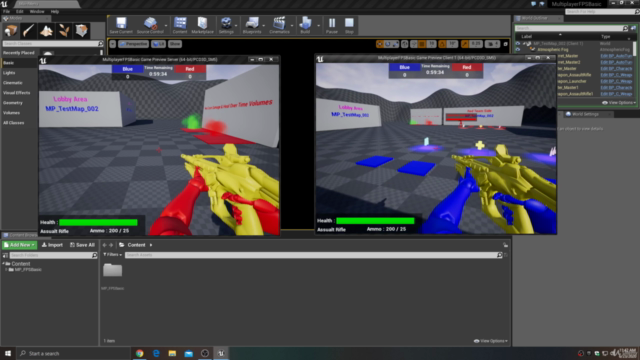Click the Settings toolbar icon
This screenshot has height=360, width=640.
pos(226,25)
